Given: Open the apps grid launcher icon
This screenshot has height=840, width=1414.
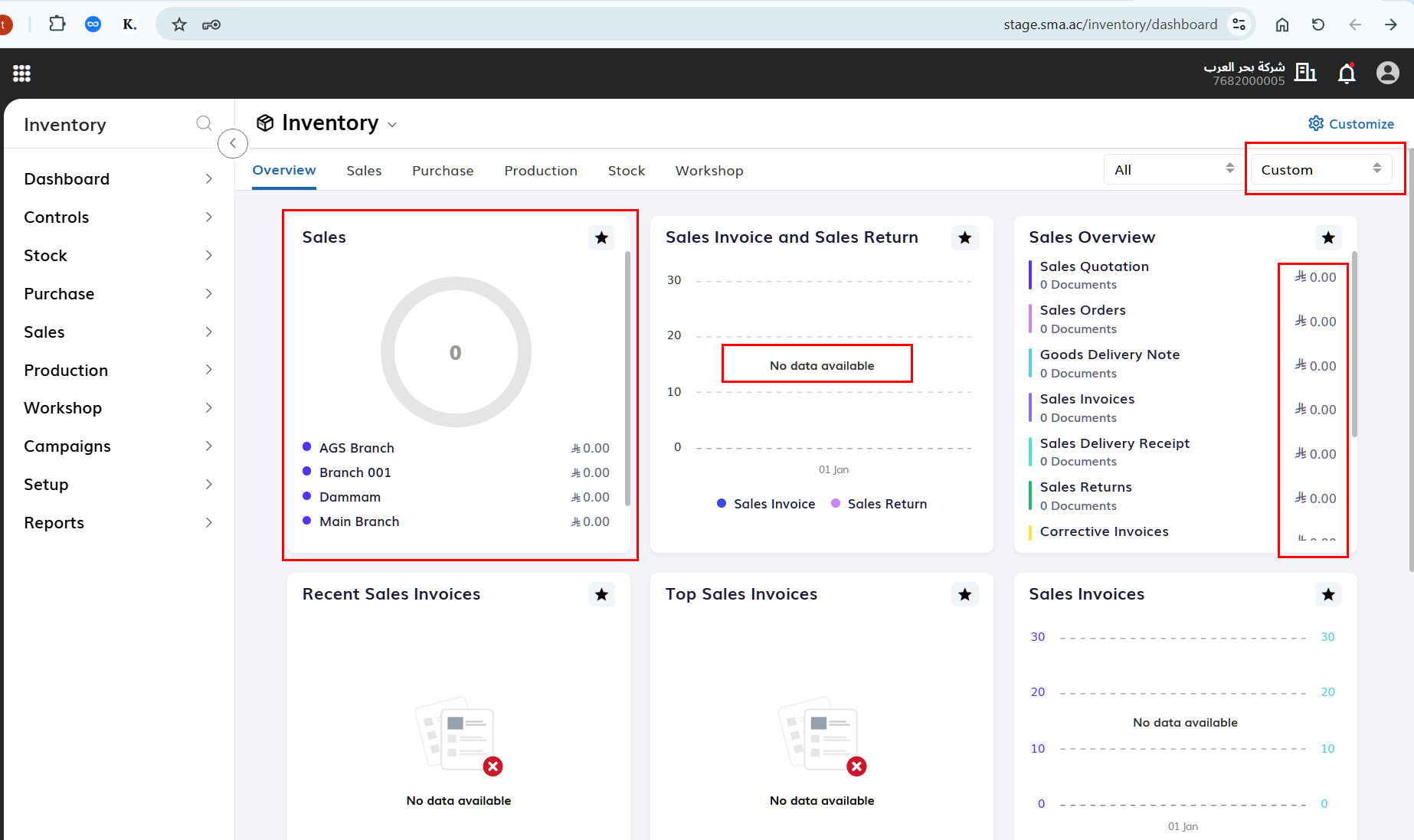Looking at the screenshot, I should coord(21,74).
